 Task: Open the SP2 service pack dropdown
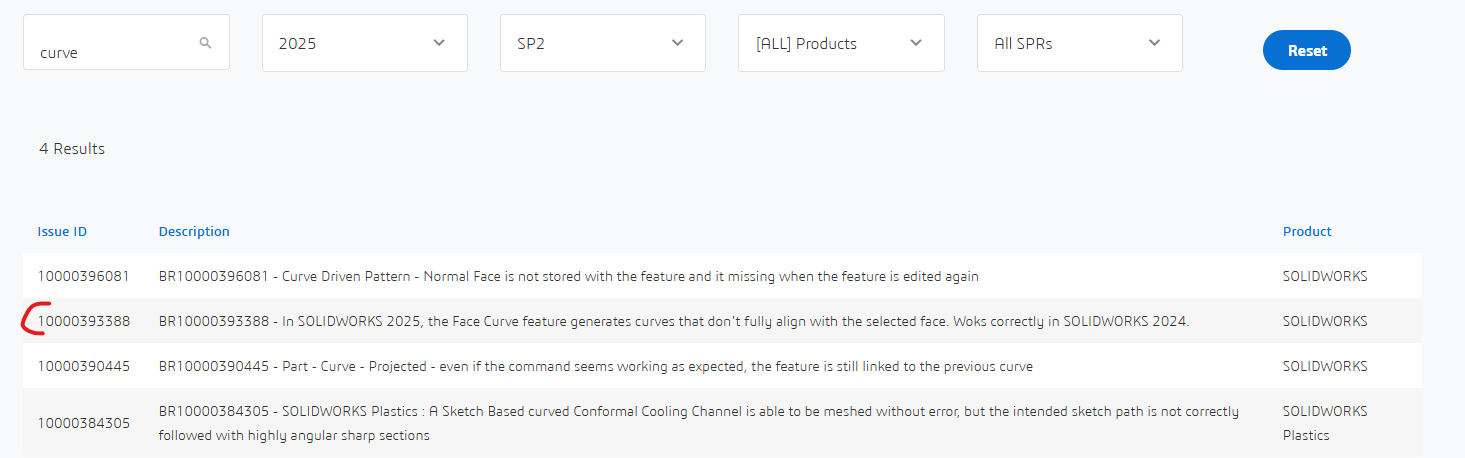click(603, 43)
